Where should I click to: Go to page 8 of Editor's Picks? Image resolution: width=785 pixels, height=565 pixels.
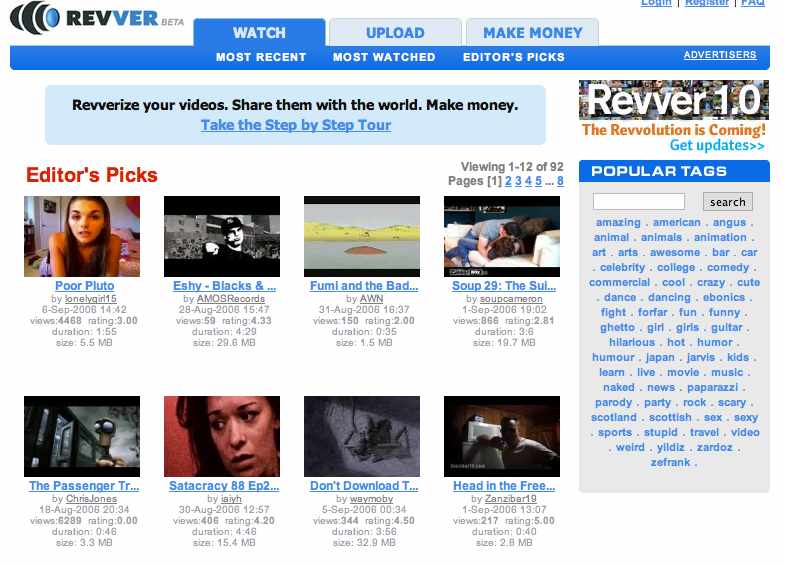560,181
